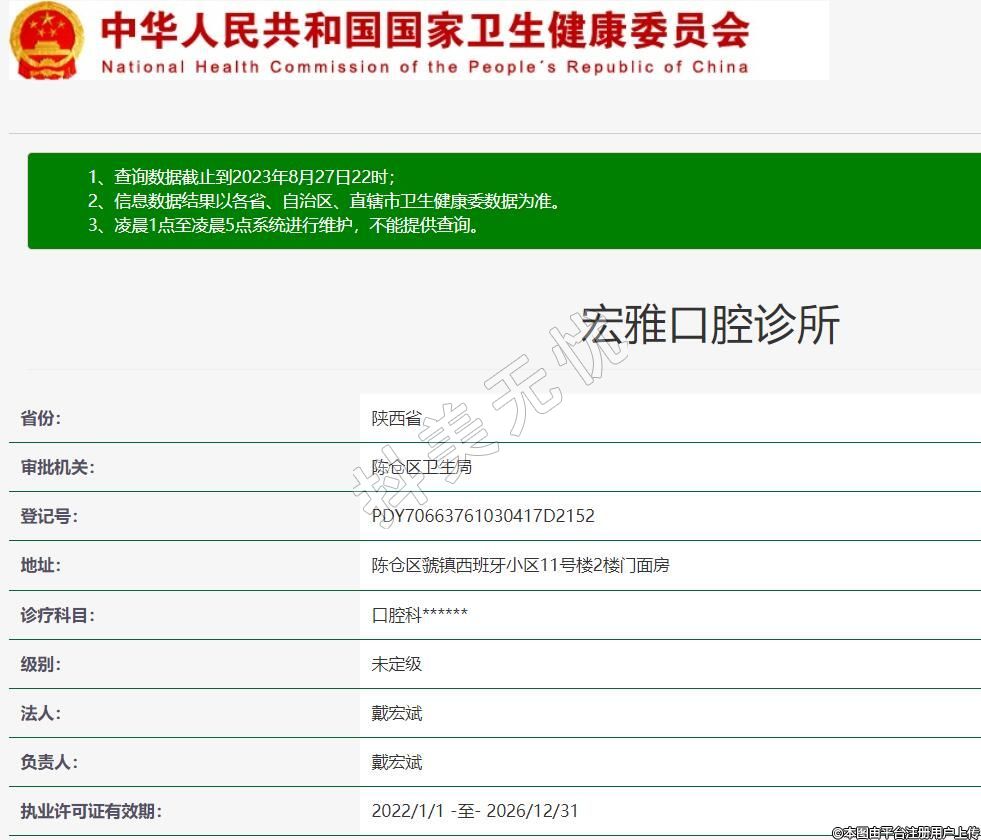The image size is (981, 840).
Task: Click the maintenance notice 凌晨1点至凌晨5点
Action: 284,225
